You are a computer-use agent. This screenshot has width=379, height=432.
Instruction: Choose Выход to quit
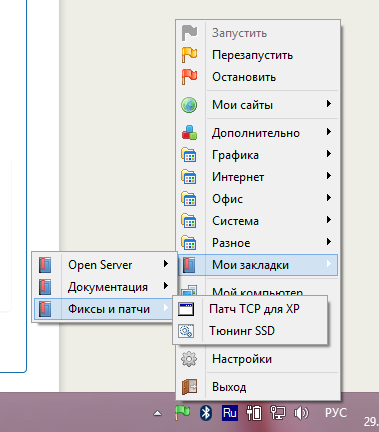(258, 387)
